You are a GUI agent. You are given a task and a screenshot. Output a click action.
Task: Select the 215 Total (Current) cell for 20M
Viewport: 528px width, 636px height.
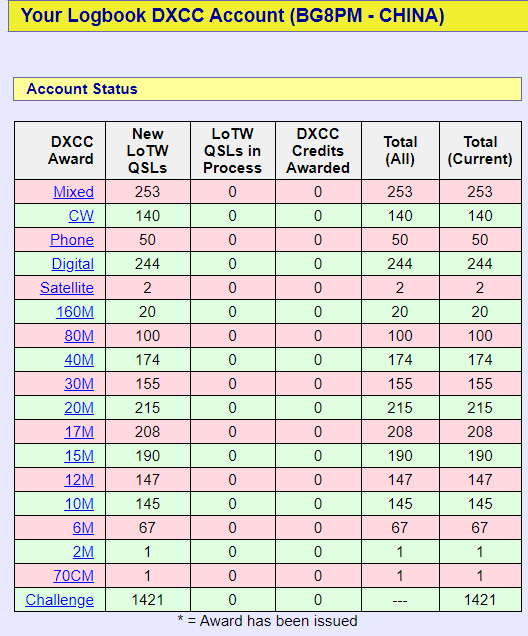point(480,408)
